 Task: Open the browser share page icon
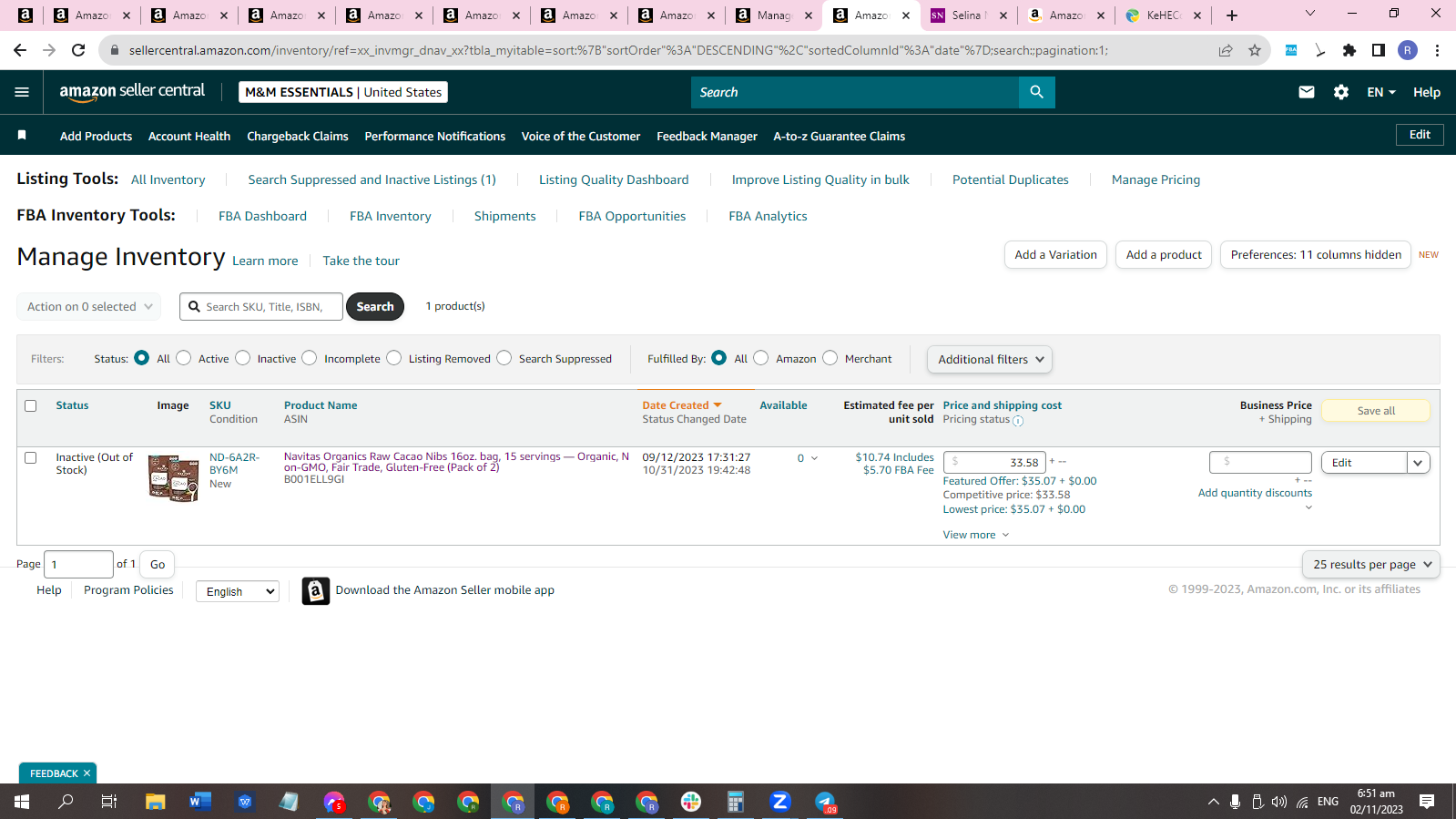(1226, 50)
